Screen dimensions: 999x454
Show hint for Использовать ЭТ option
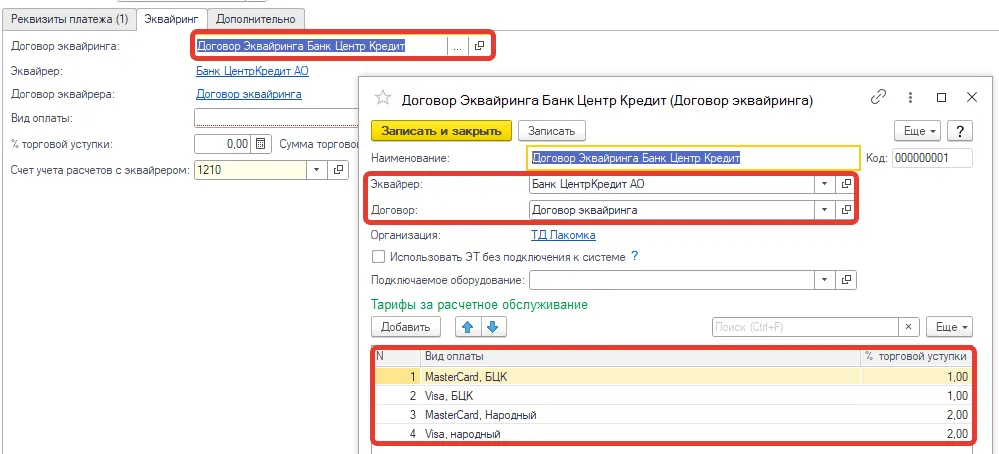(635, 257)
